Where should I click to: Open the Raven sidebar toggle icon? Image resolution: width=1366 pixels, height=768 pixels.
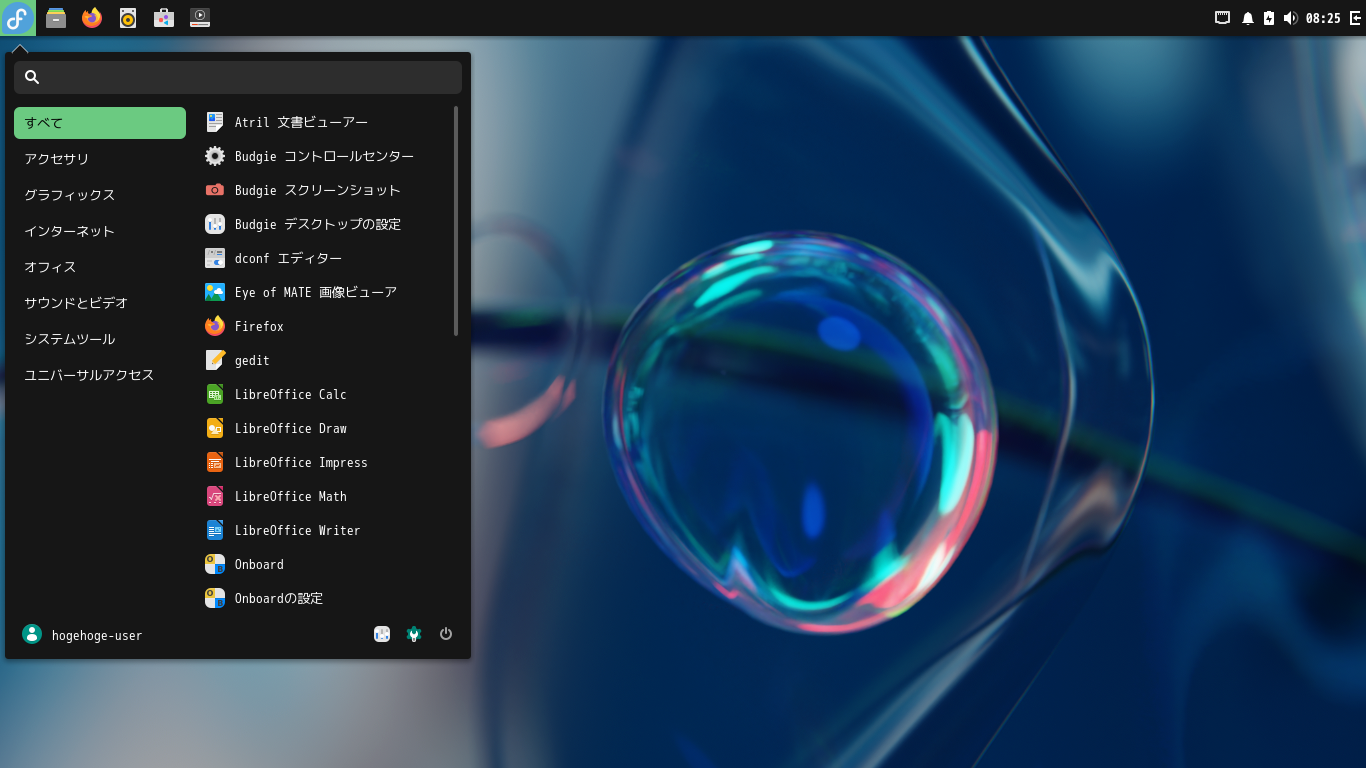[x=1356, y=18]
